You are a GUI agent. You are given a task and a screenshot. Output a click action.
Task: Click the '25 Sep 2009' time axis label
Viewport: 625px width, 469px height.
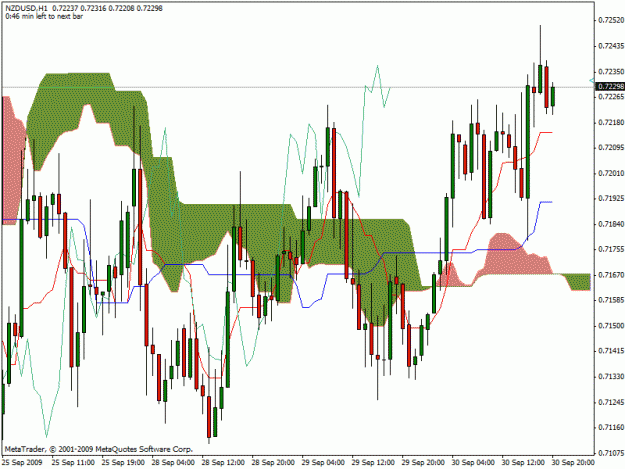22,462
